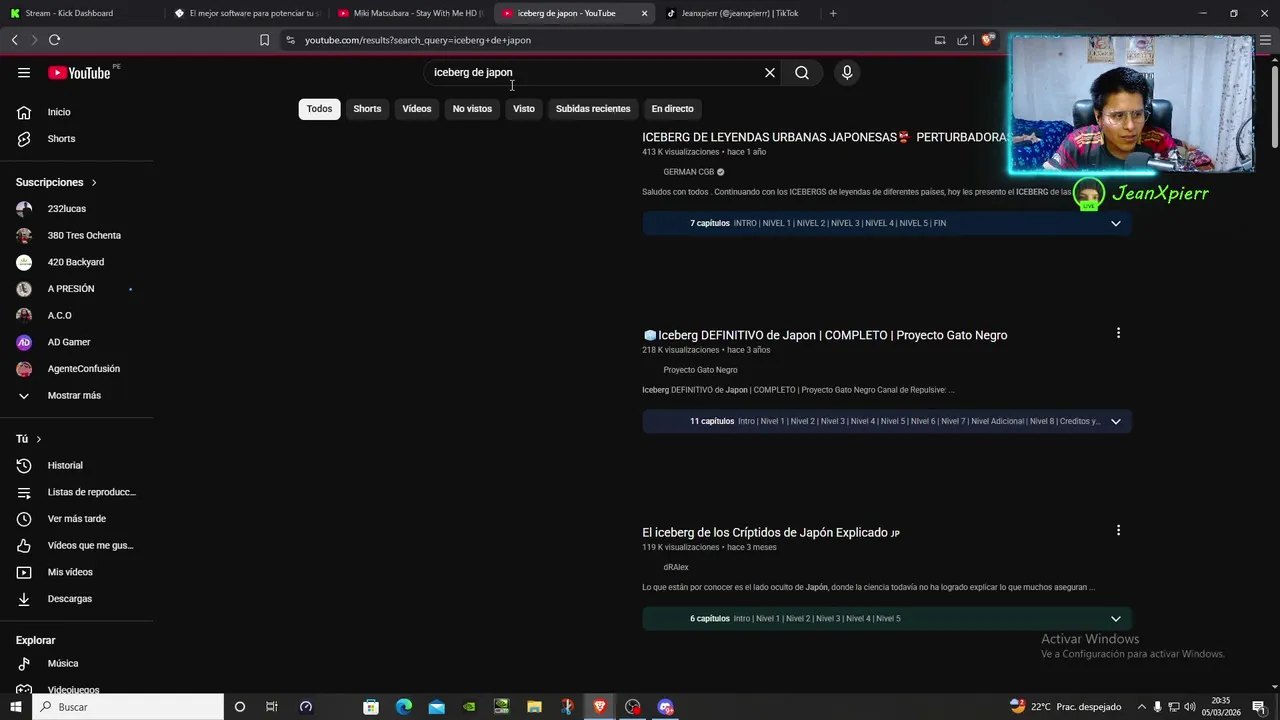The image size is (1280, 720).
Task: Select the Subidas recientes filter chip
Action: pos(593,109)
